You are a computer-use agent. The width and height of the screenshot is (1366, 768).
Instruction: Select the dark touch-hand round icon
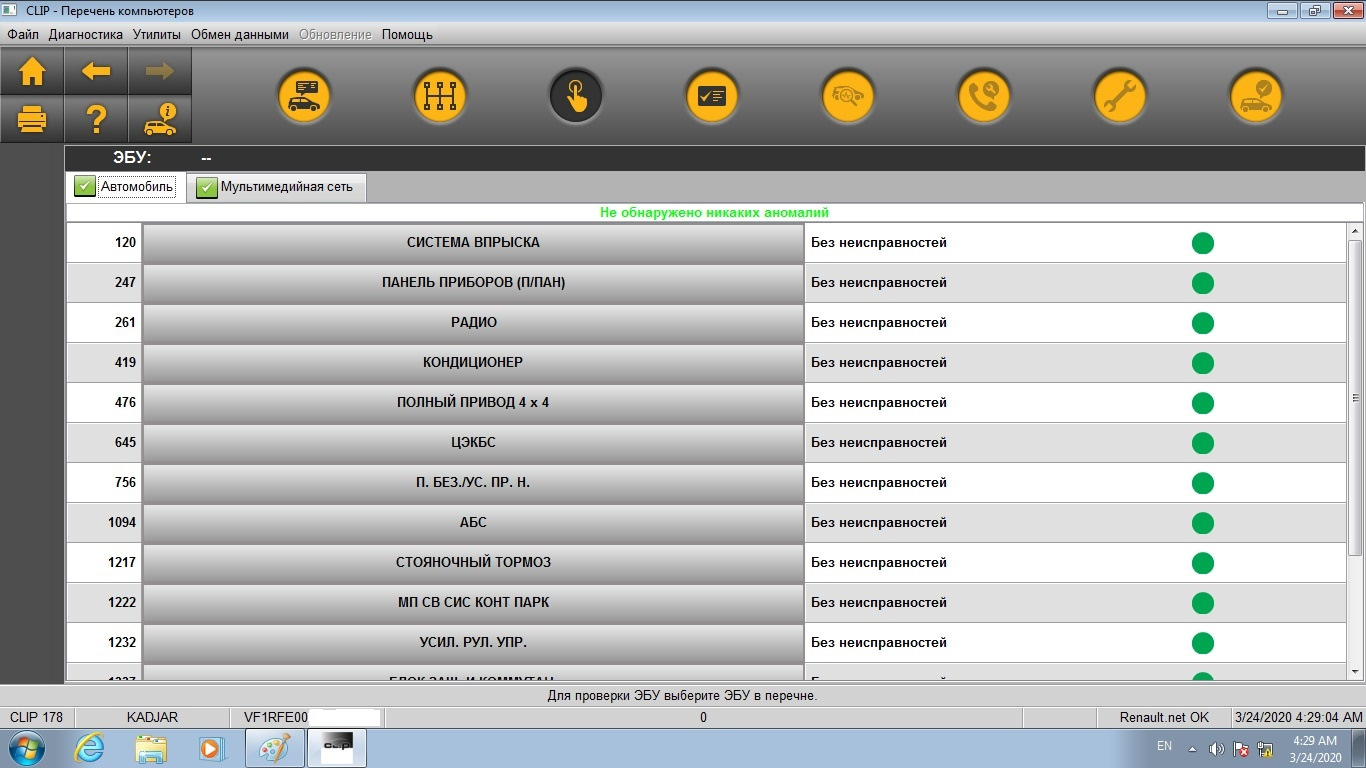tap(576, 96)
